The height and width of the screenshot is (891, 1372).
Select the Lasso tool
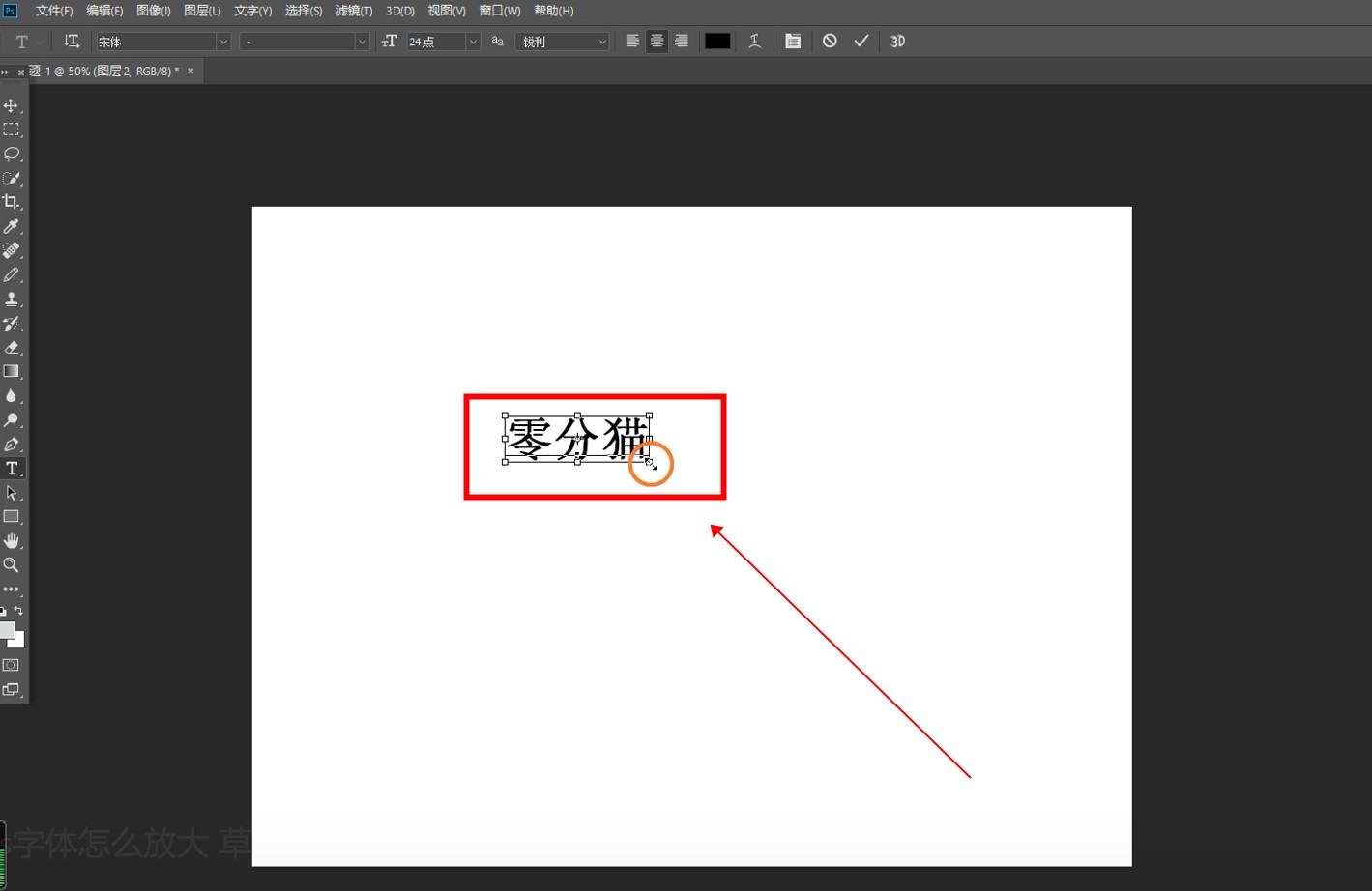pyautogui.click(x=12, y=154)
